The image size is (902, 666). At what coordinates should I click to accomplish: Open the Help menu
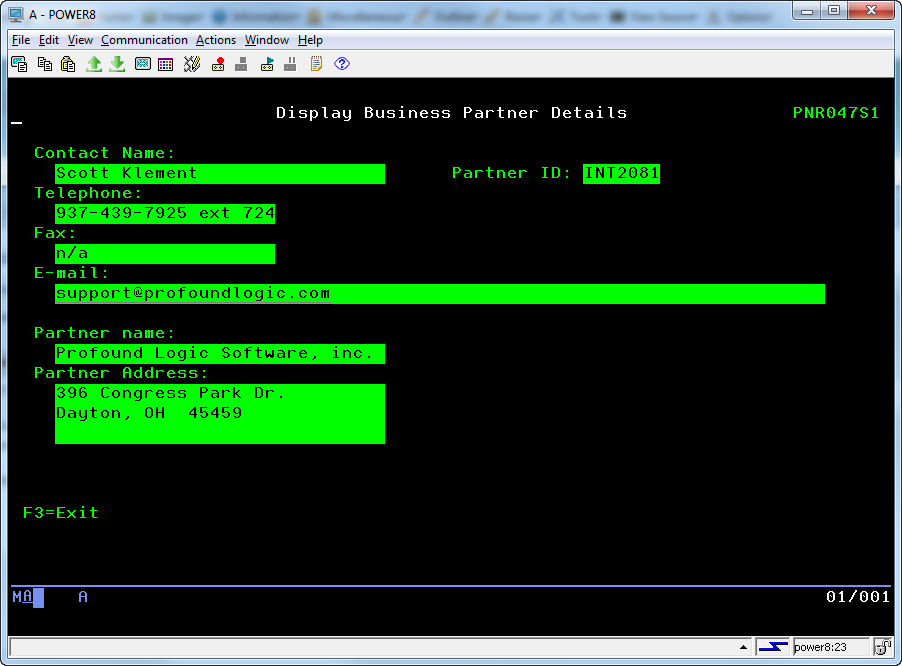310,40
